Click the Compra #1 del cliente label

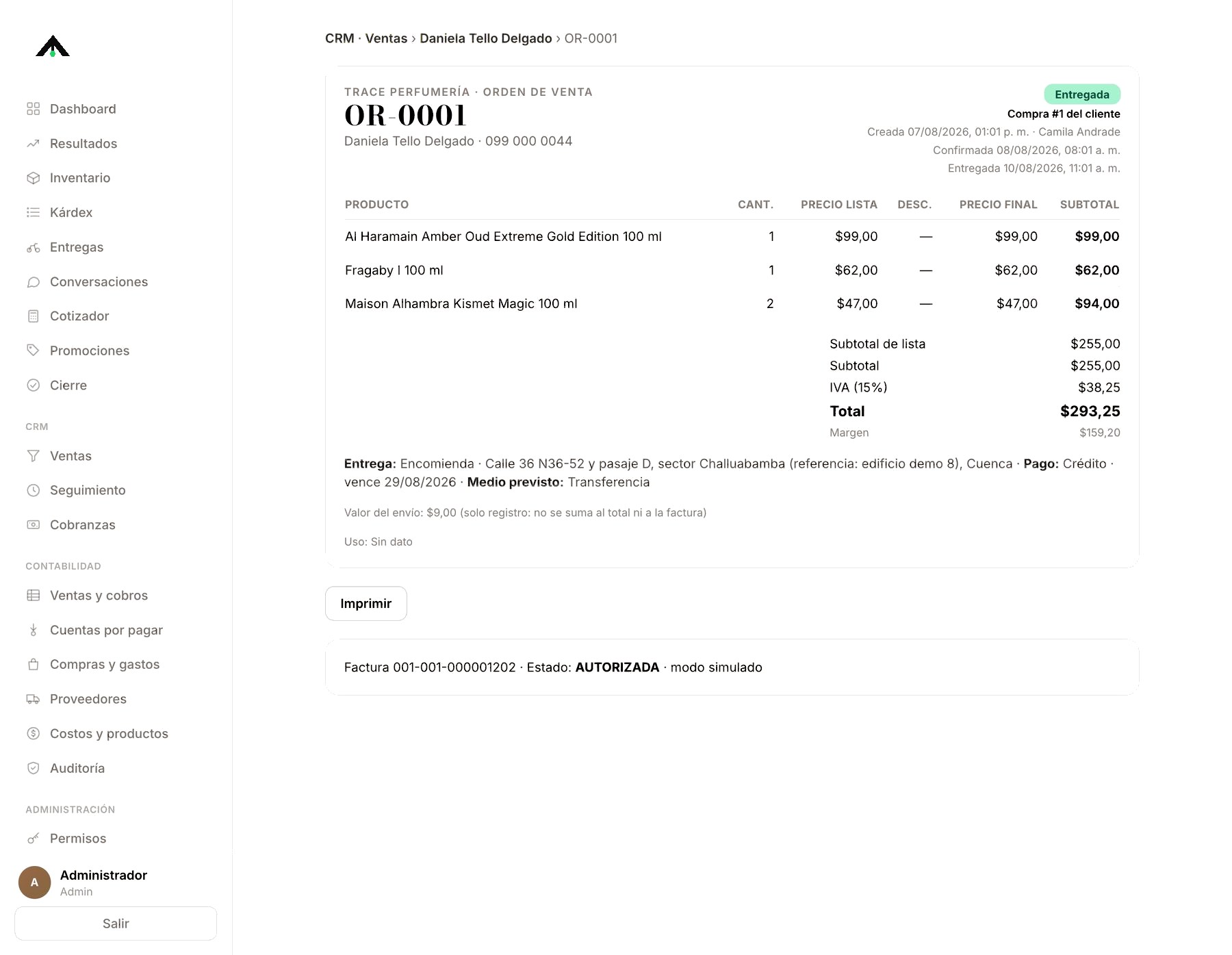[x=1064, y=114]
